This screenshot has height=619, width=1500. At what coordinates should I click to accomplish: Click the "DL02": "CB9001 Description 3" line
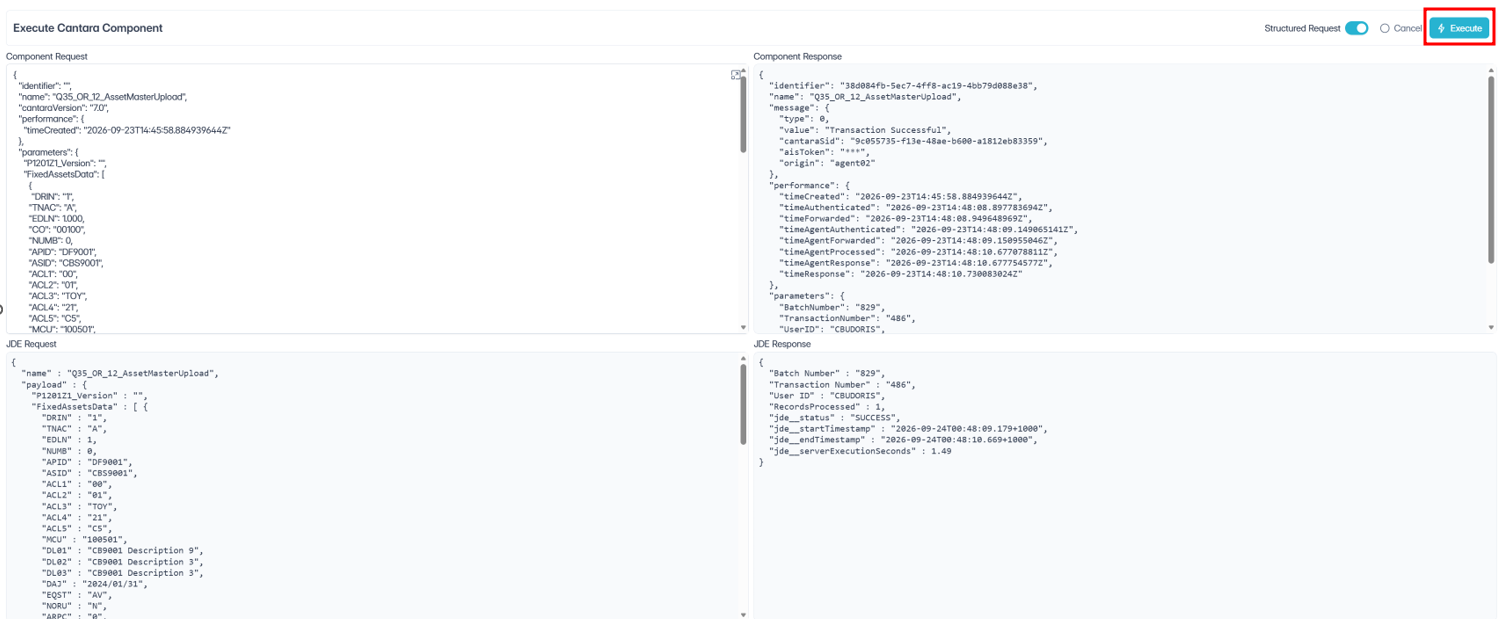123,561
